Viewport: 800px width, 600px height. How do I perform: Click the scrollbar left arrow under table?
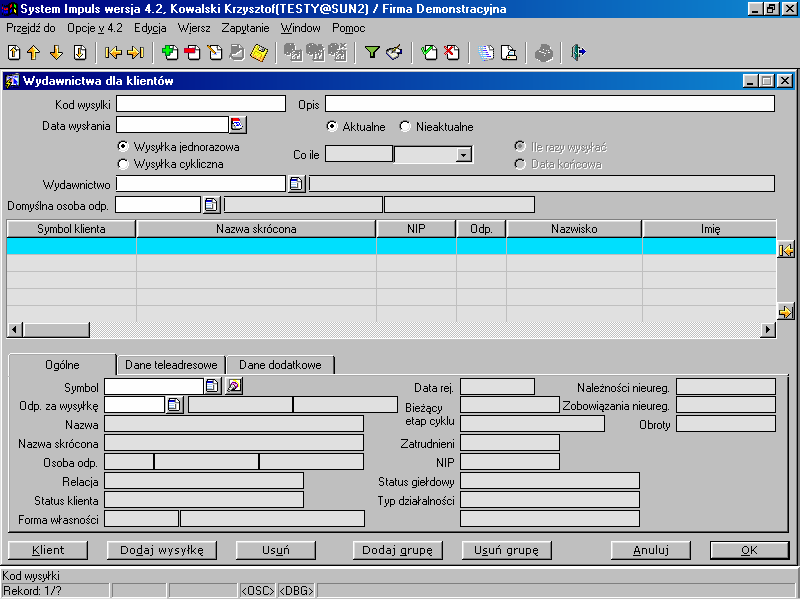[x=15, y=330]
